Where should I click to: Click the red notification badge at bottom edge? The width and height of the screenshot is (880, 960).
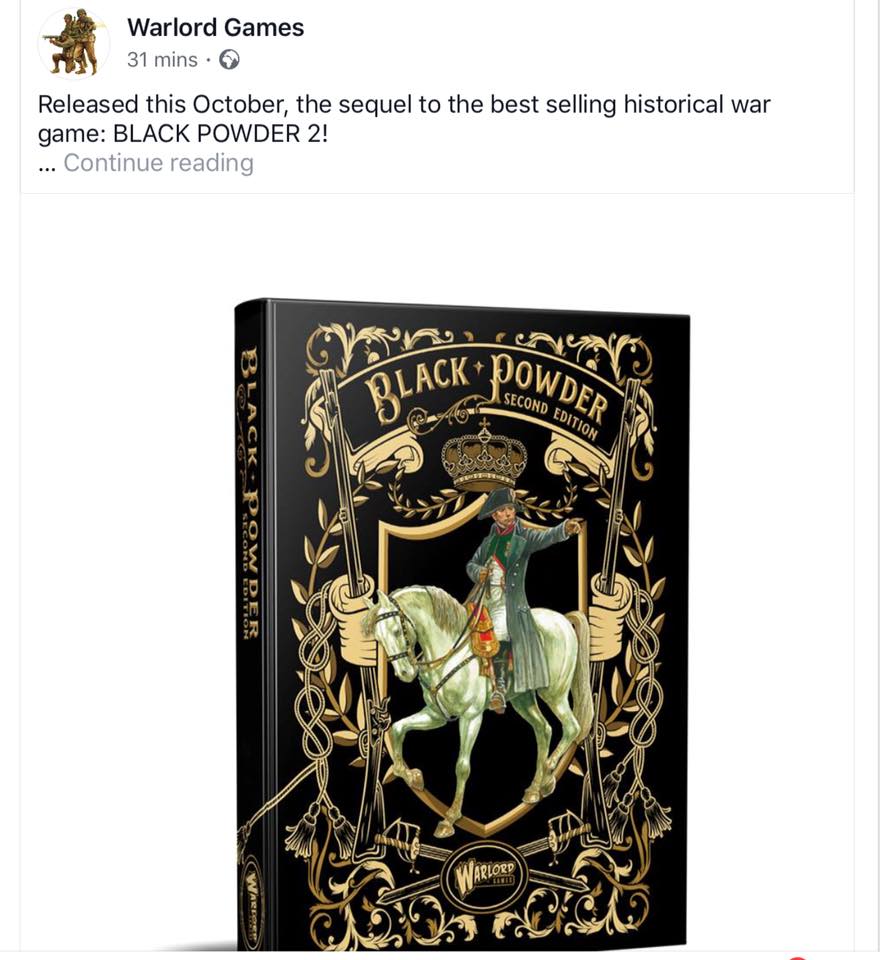click(796, 957)
